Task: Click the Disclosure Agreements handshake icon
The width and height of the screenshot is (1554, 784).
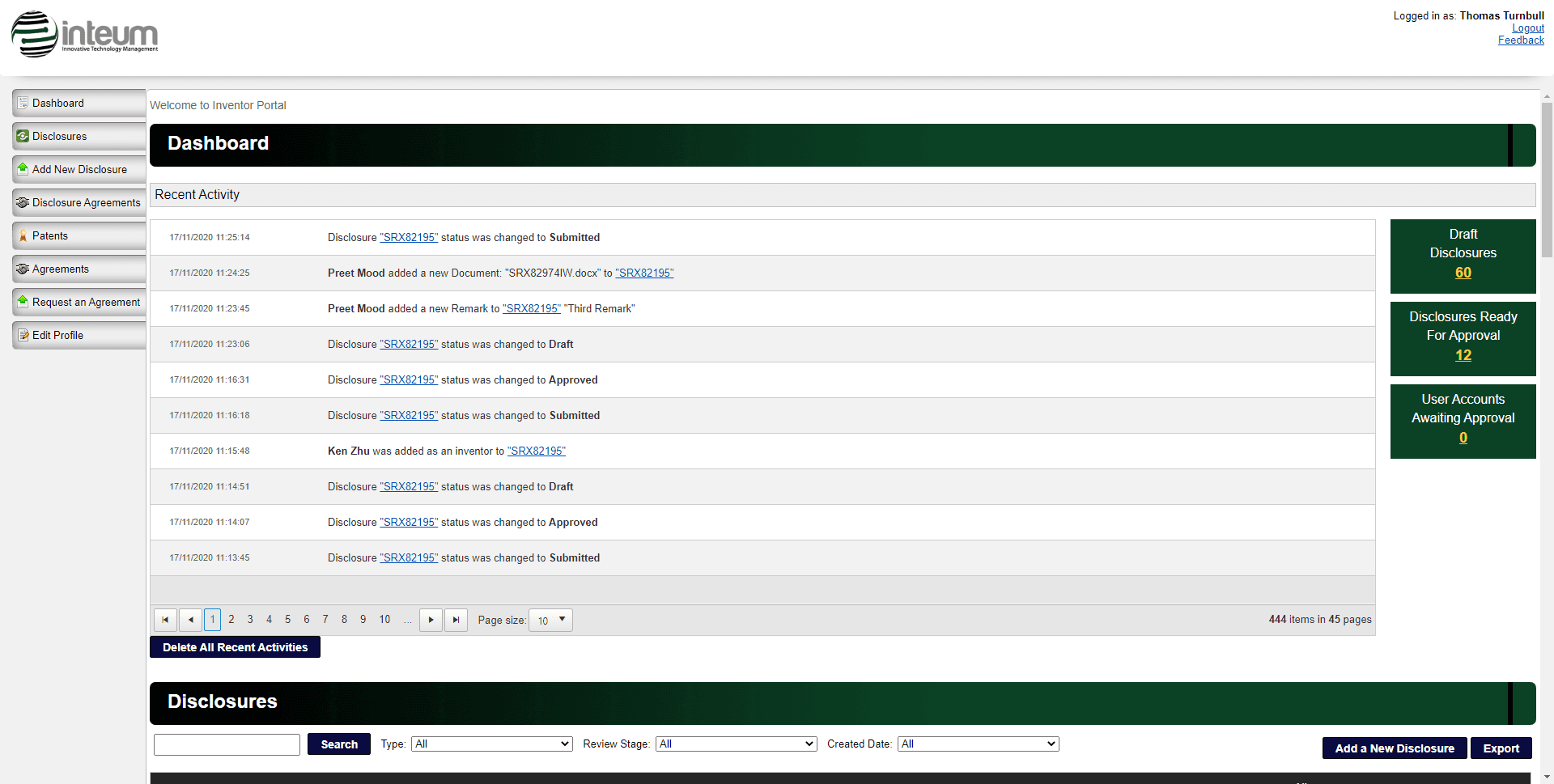Action: coord(23,202)
